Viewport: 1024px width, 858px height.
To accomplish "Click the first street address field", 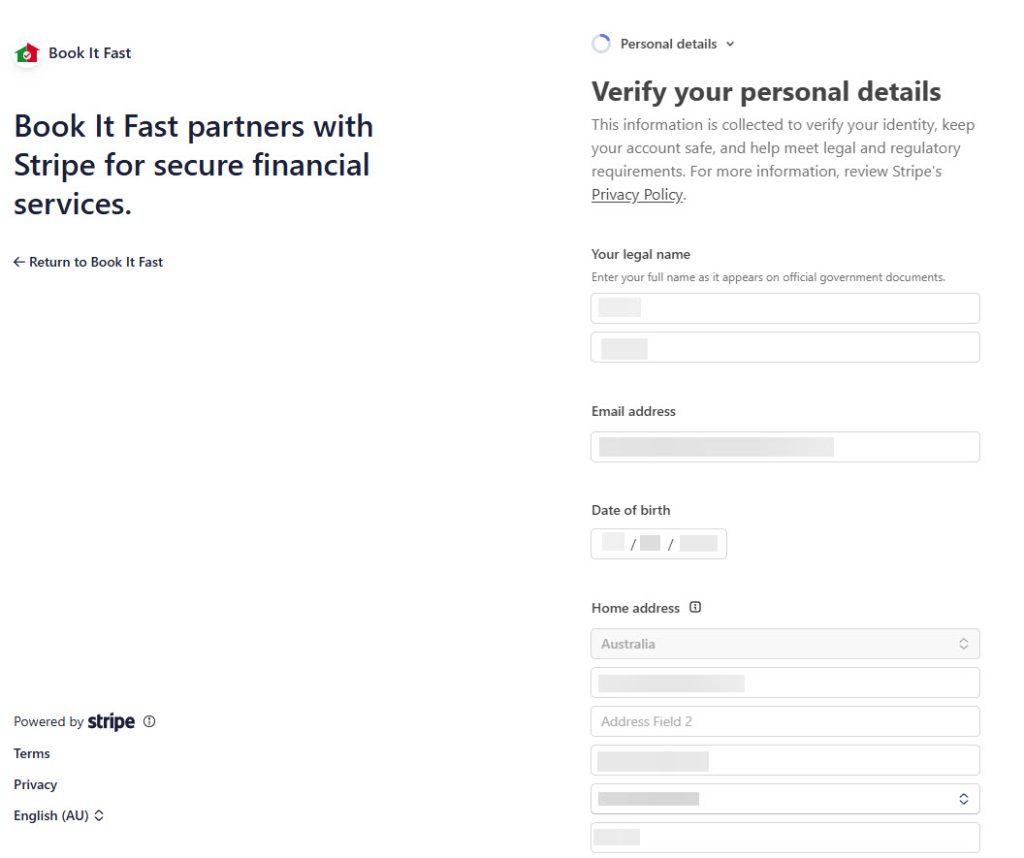I will (785, 683).
